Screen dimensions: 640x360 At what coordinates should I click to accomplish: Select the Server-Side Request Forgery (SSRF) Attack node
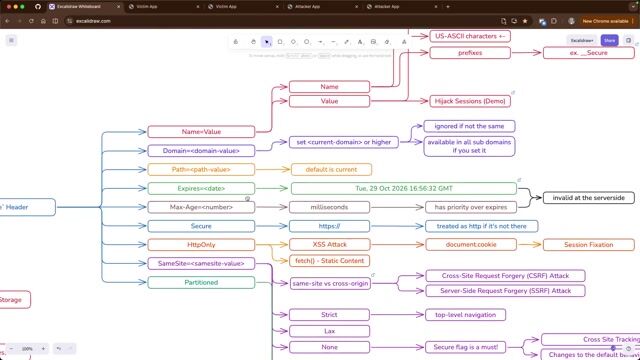click(x=505, y=291)
